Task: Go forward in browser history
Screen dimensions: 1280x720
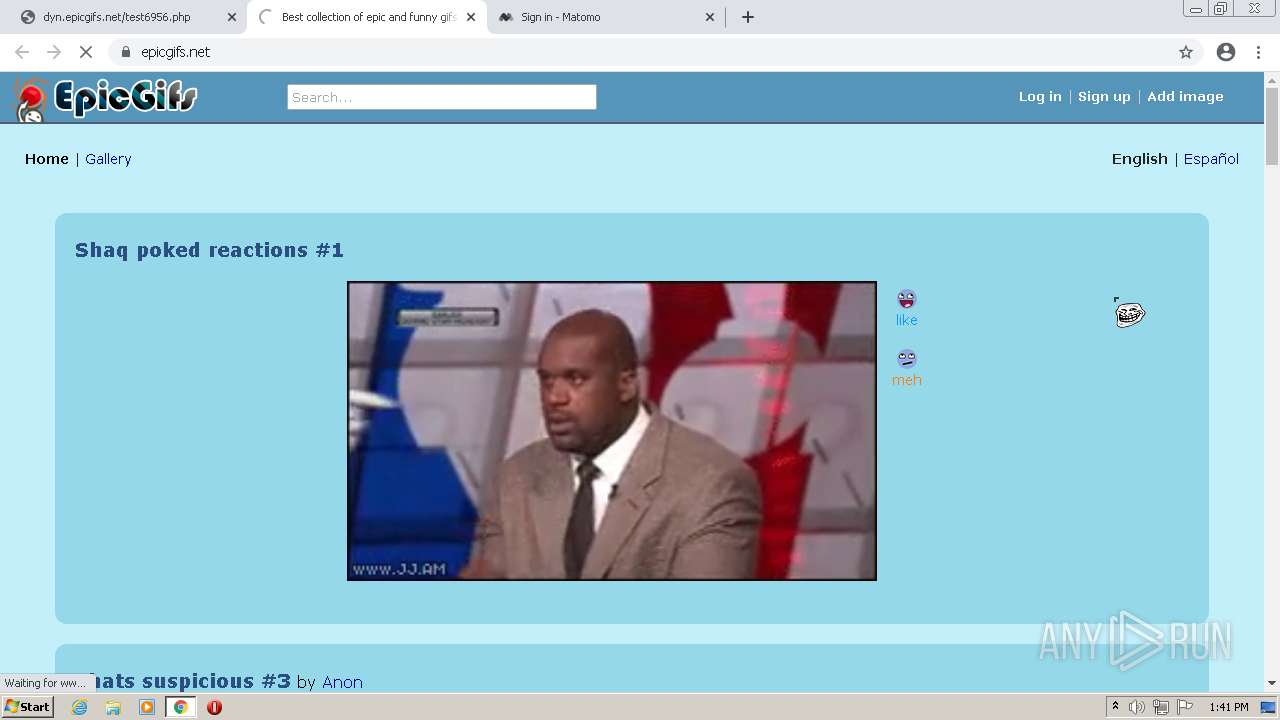Action: click(54, 52)
